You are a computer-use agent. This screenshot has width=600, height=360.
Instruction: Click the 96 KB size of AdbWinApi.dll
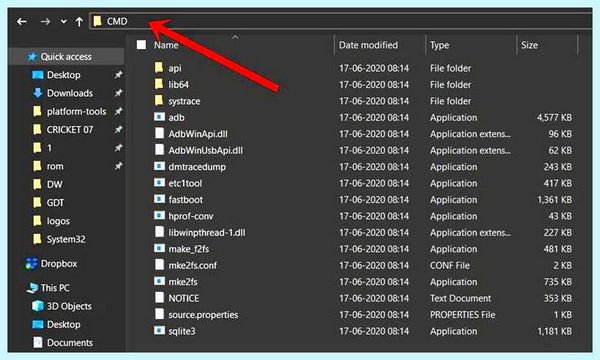coord(560,134)
